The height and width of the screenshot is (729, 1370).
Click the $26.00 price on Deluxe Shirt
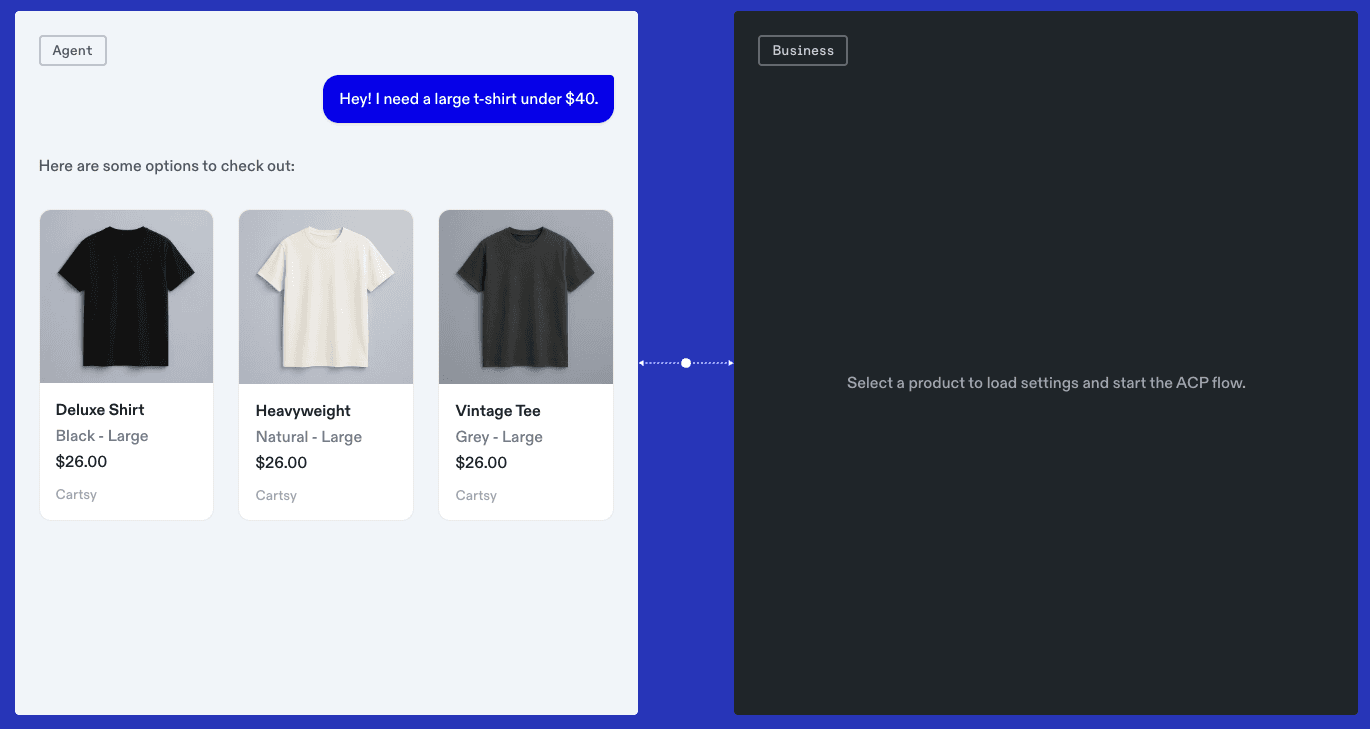(x=81, y=461)
